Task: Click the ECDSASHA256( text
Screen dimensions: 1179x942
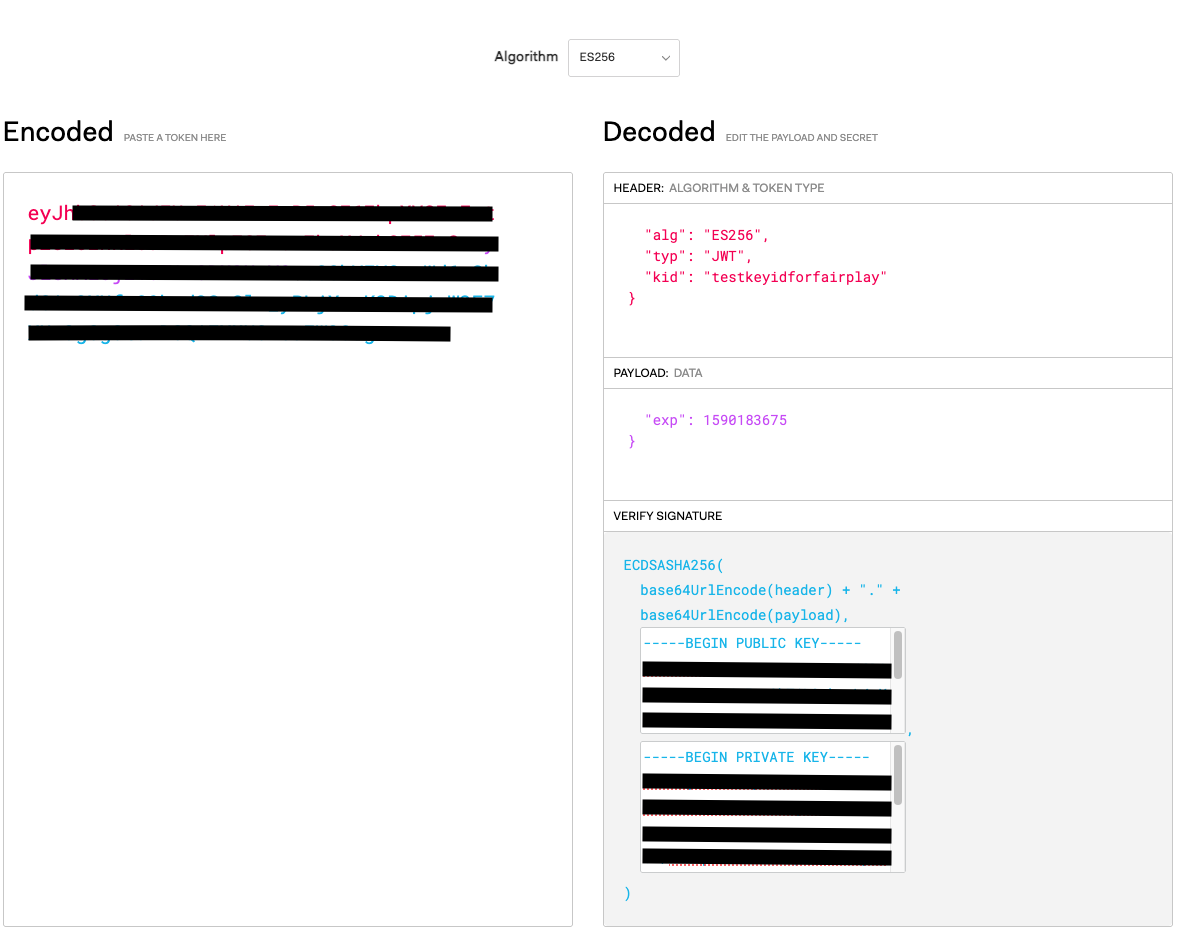Action: tap(673, 565)
